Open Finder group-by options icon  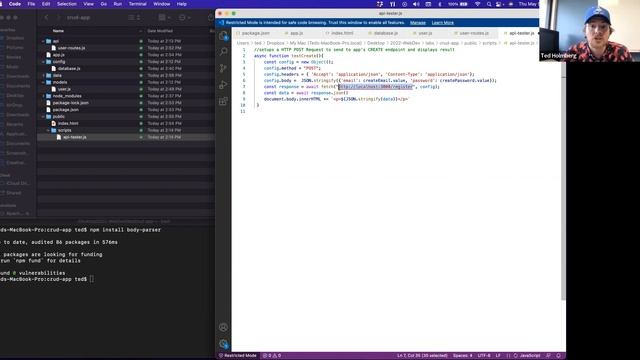[x=164, y=18]
